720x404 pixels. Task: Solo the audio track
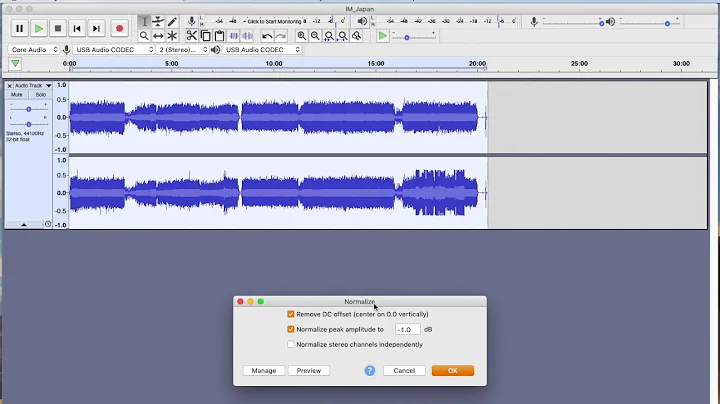pos(40,95)
